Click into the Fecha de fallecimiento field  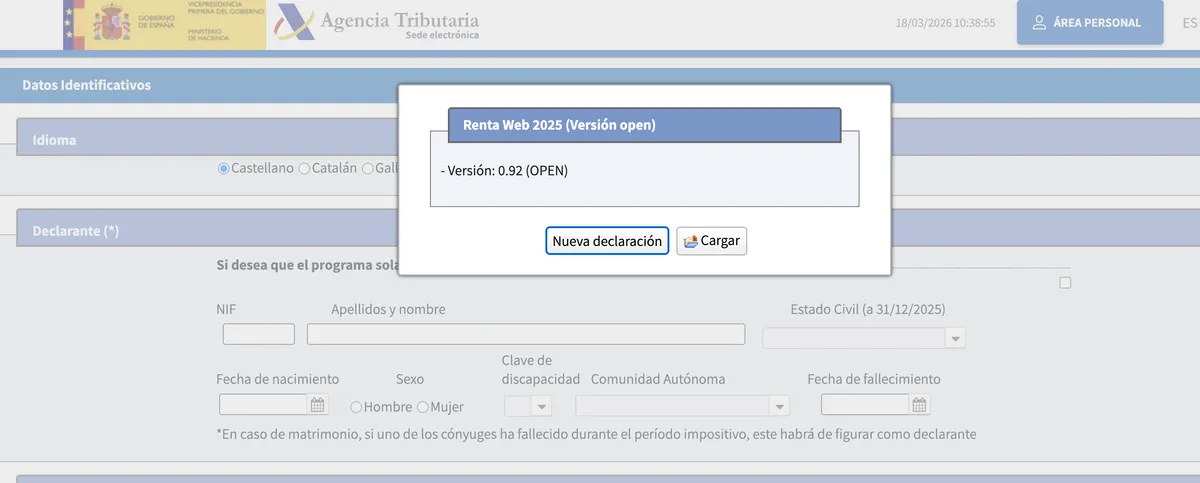(x=865, y=405)
